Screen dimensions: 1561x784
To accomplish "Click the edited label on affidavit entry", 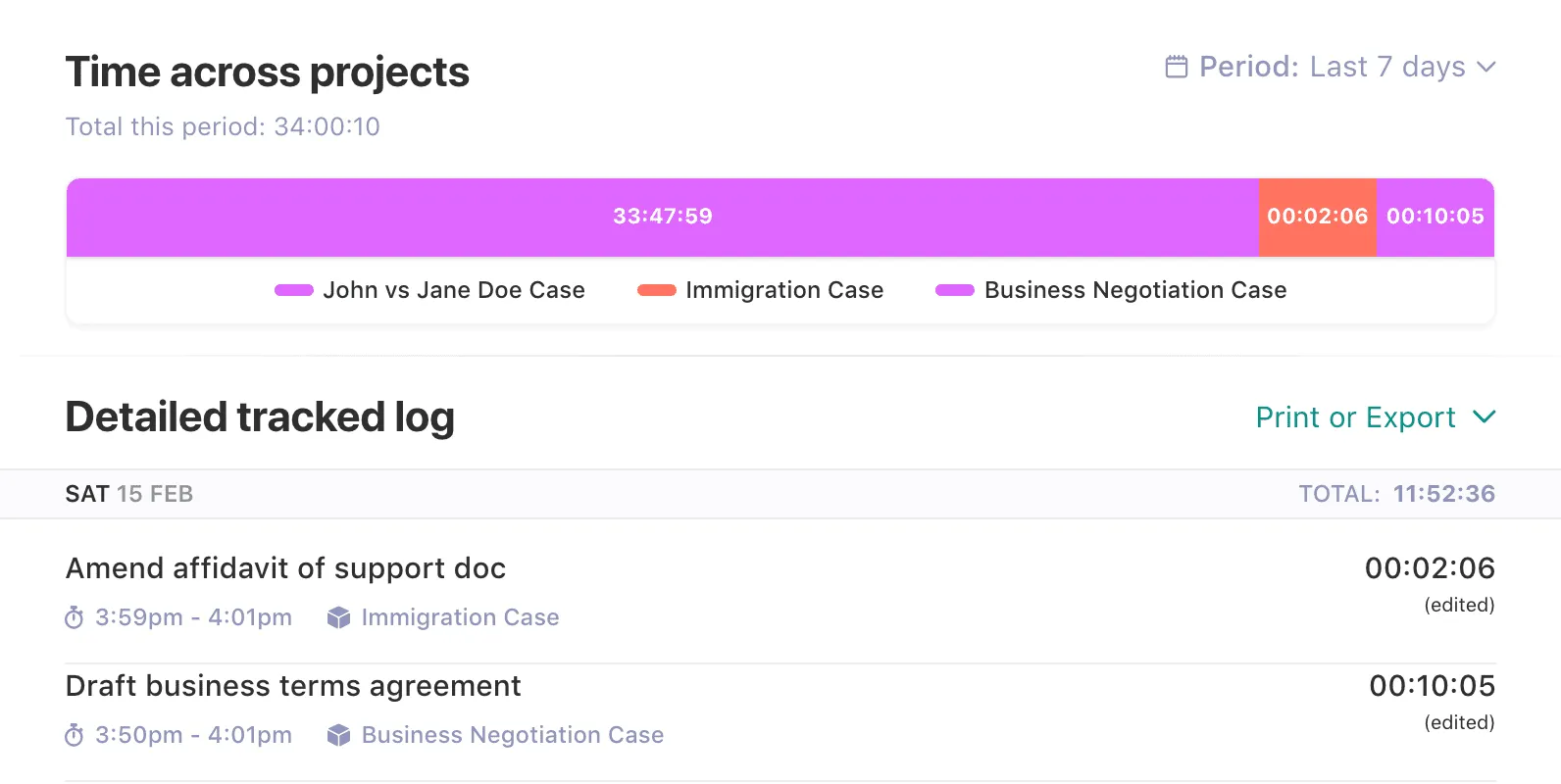I will tap(1460, 605).
